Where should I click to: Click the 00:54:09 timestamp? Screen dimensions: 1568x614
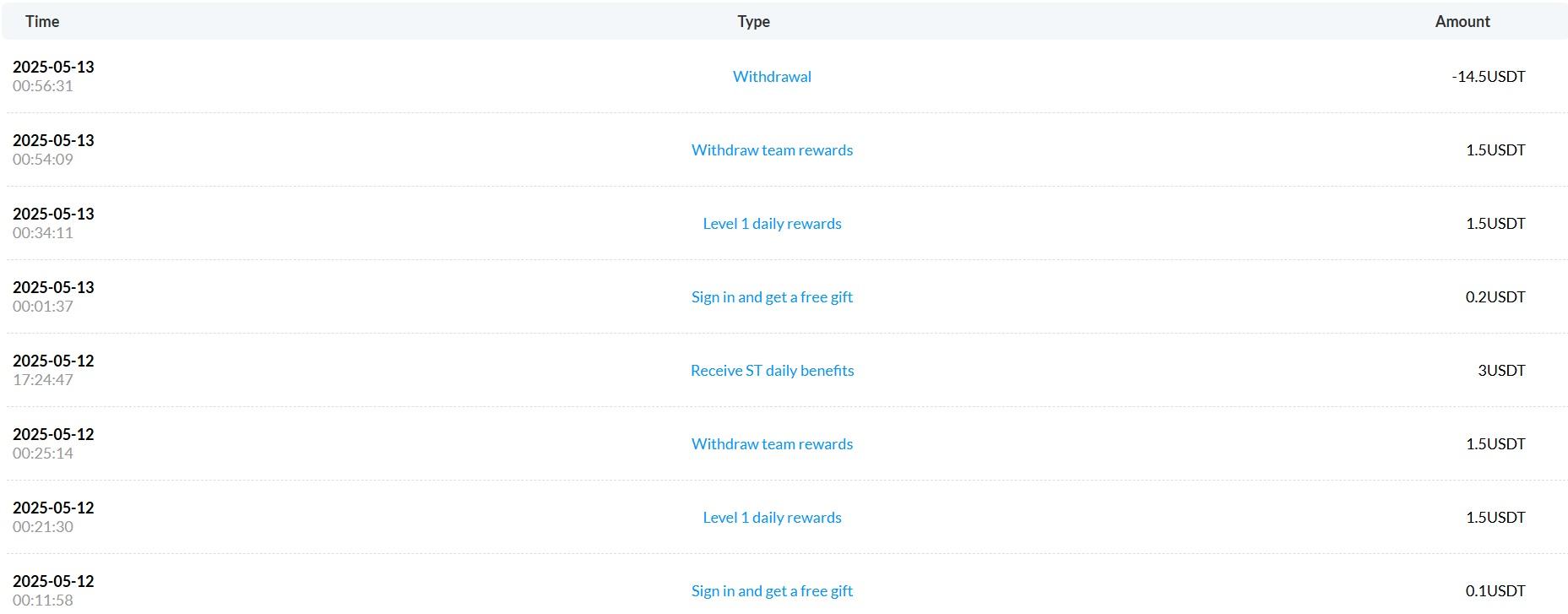(43, 159)
